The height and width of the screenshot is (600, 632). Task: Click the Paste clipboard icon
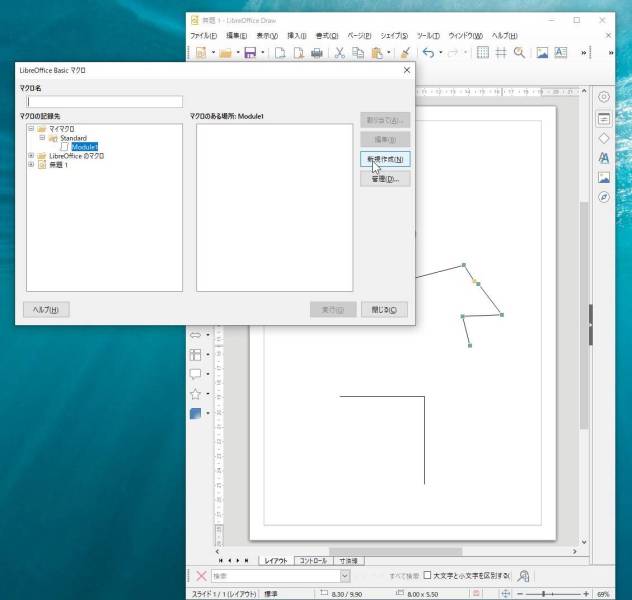(377, 53)
